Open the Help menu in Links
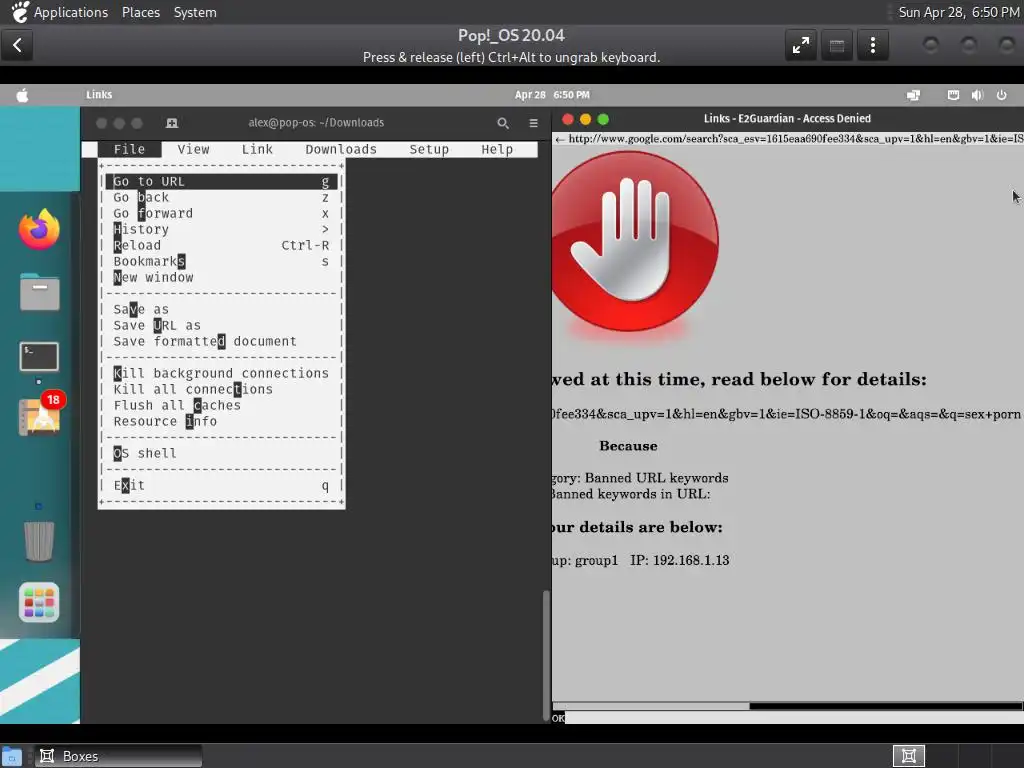Image resolution: width=1024 pixels, height=768 pixels. [497, 150]
